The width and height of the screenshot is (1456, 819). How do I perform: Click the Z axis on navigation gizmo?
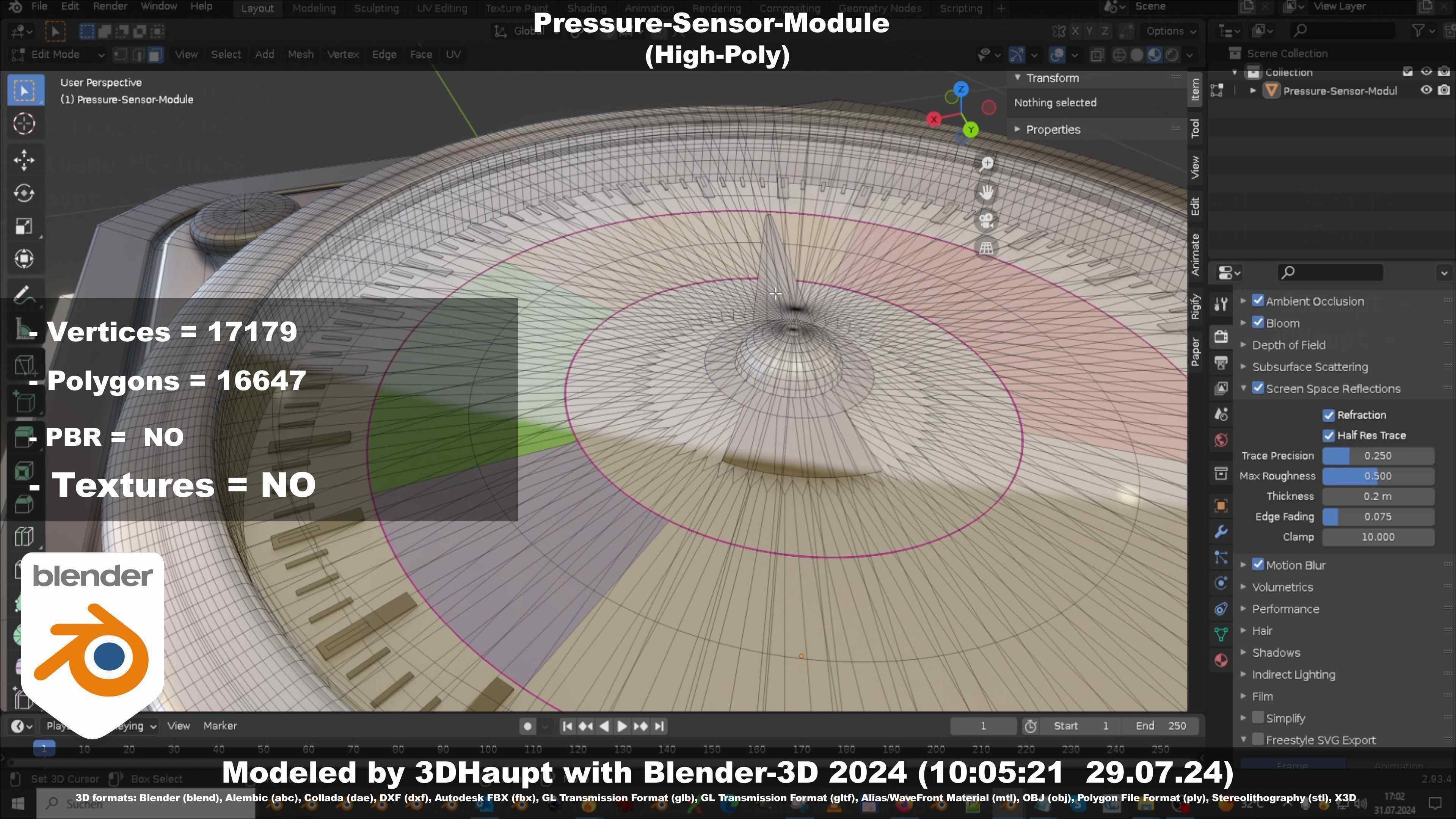961,89
